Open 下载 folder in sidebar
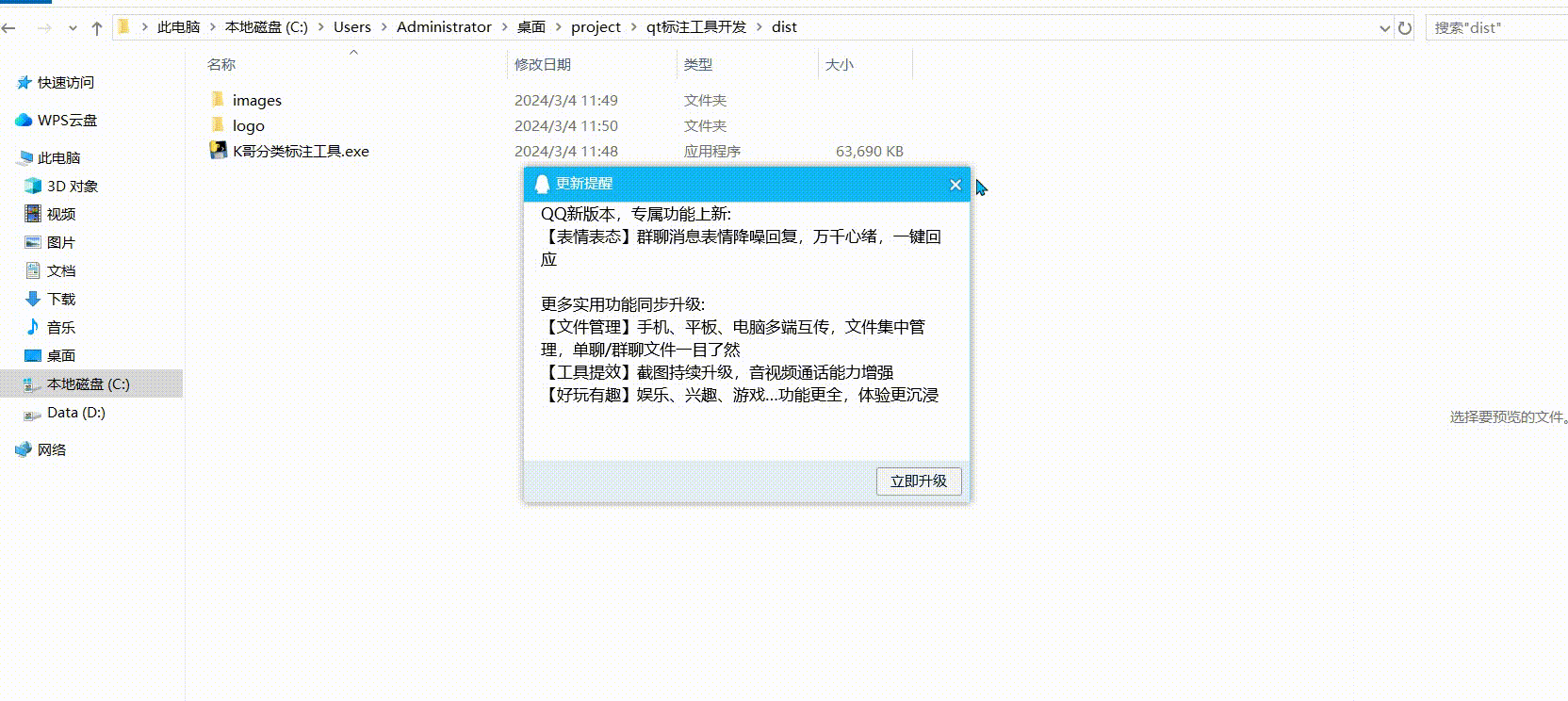This screenshot has height=701, width=1568. tap(61, 300)
